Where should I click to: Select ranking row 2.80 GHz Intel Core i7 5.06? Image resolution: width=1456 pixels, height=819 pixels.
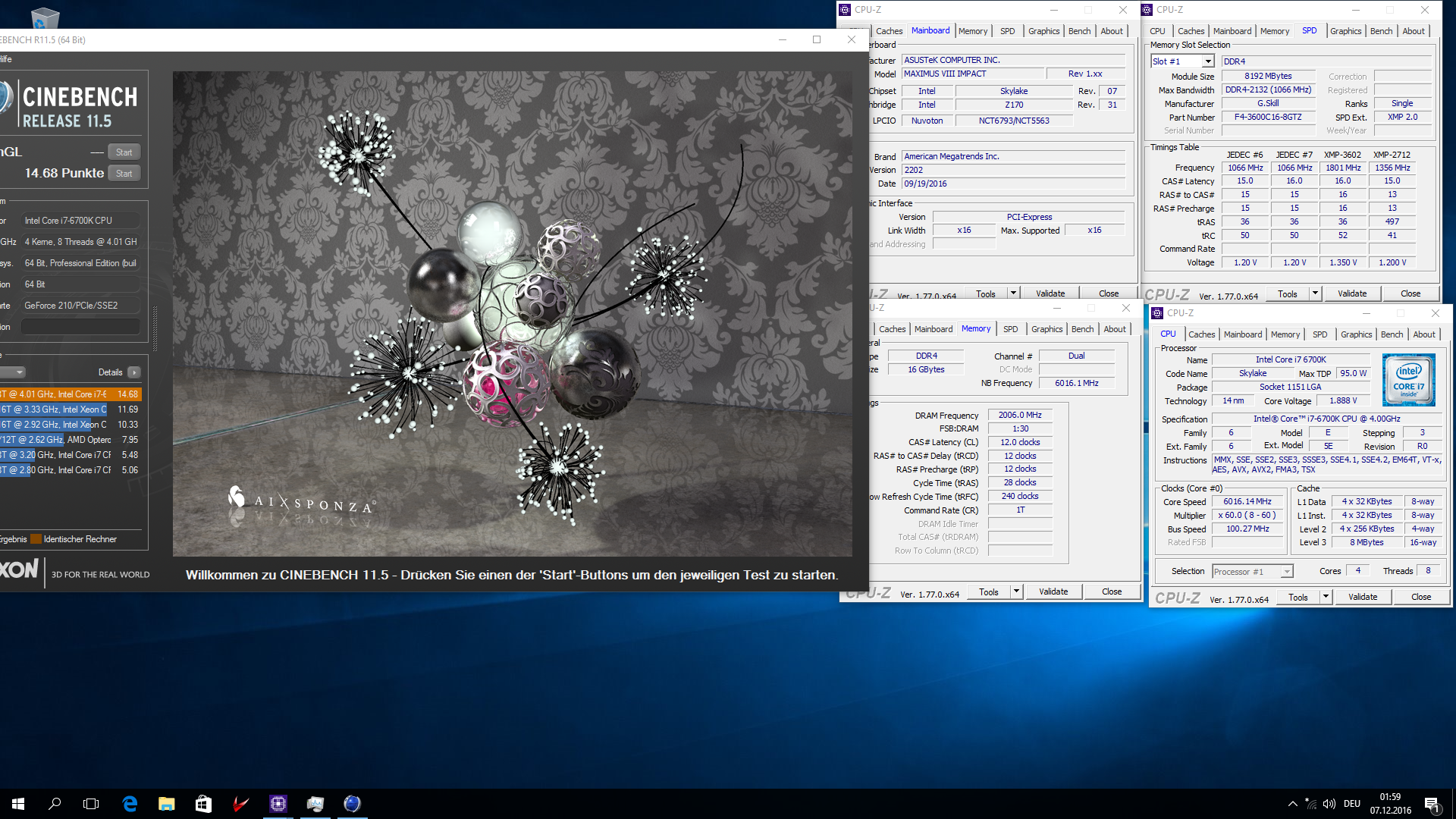71,470
